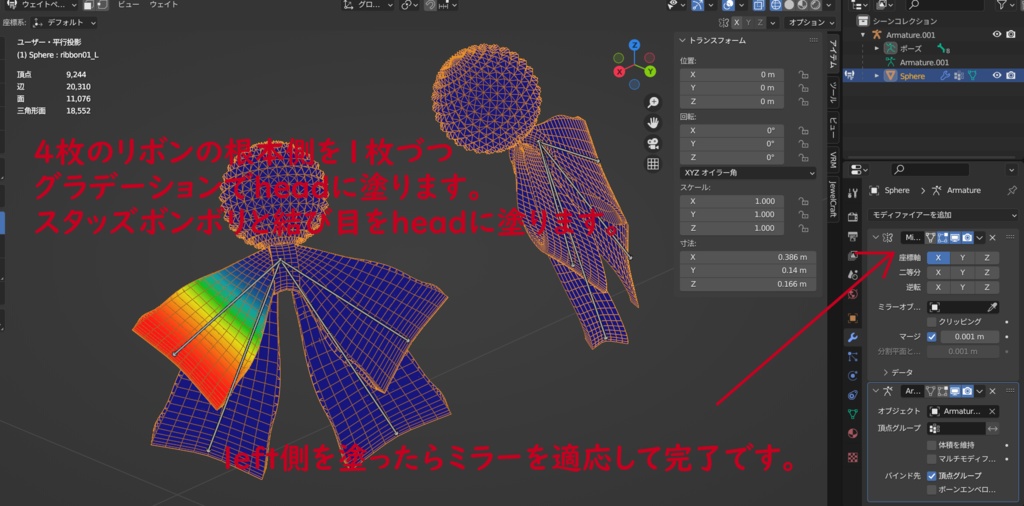The height and width of the screenshot is (506, 1024).
Task: Expand the ポーズ item in outliner
Action: coord(877,48)
